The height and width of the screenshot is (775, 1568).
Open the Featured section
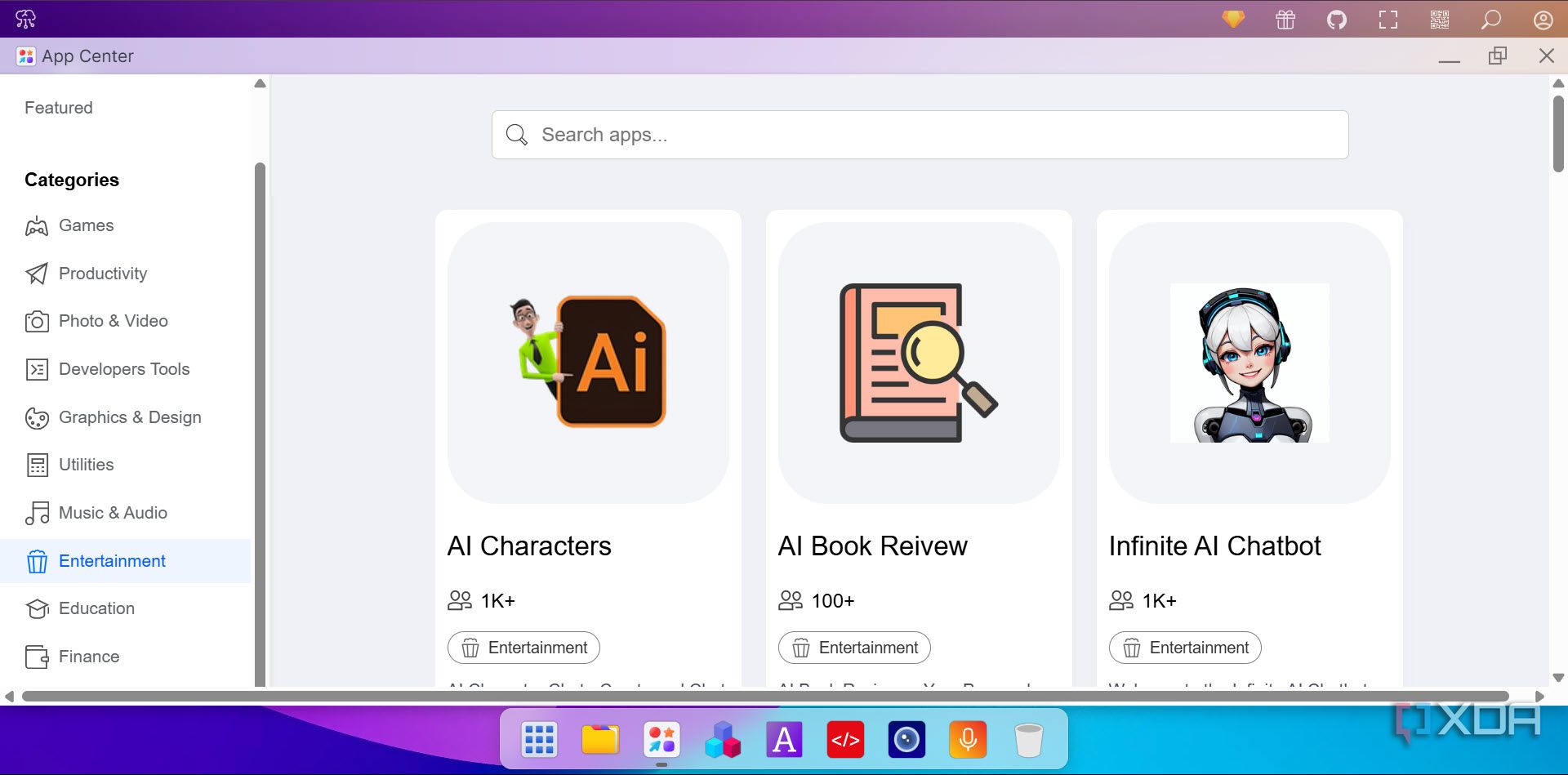pyautogui.click(x=59, y=108)
